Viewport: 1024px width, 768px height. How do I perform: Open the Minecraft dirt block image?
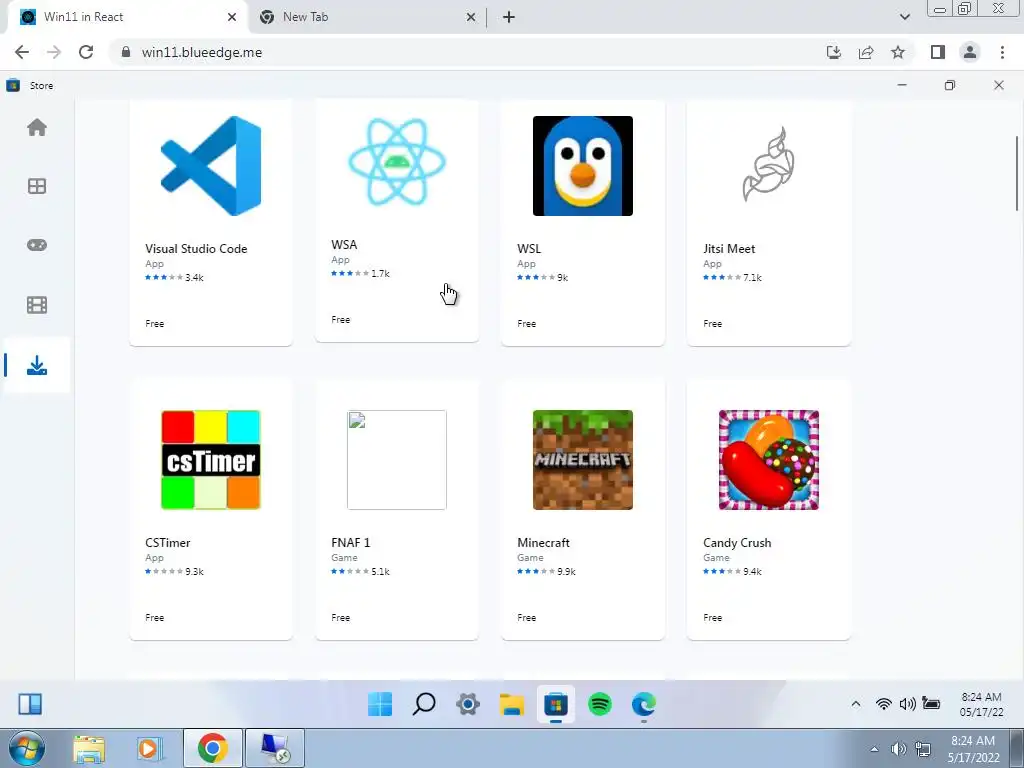[x=583, y=460]
